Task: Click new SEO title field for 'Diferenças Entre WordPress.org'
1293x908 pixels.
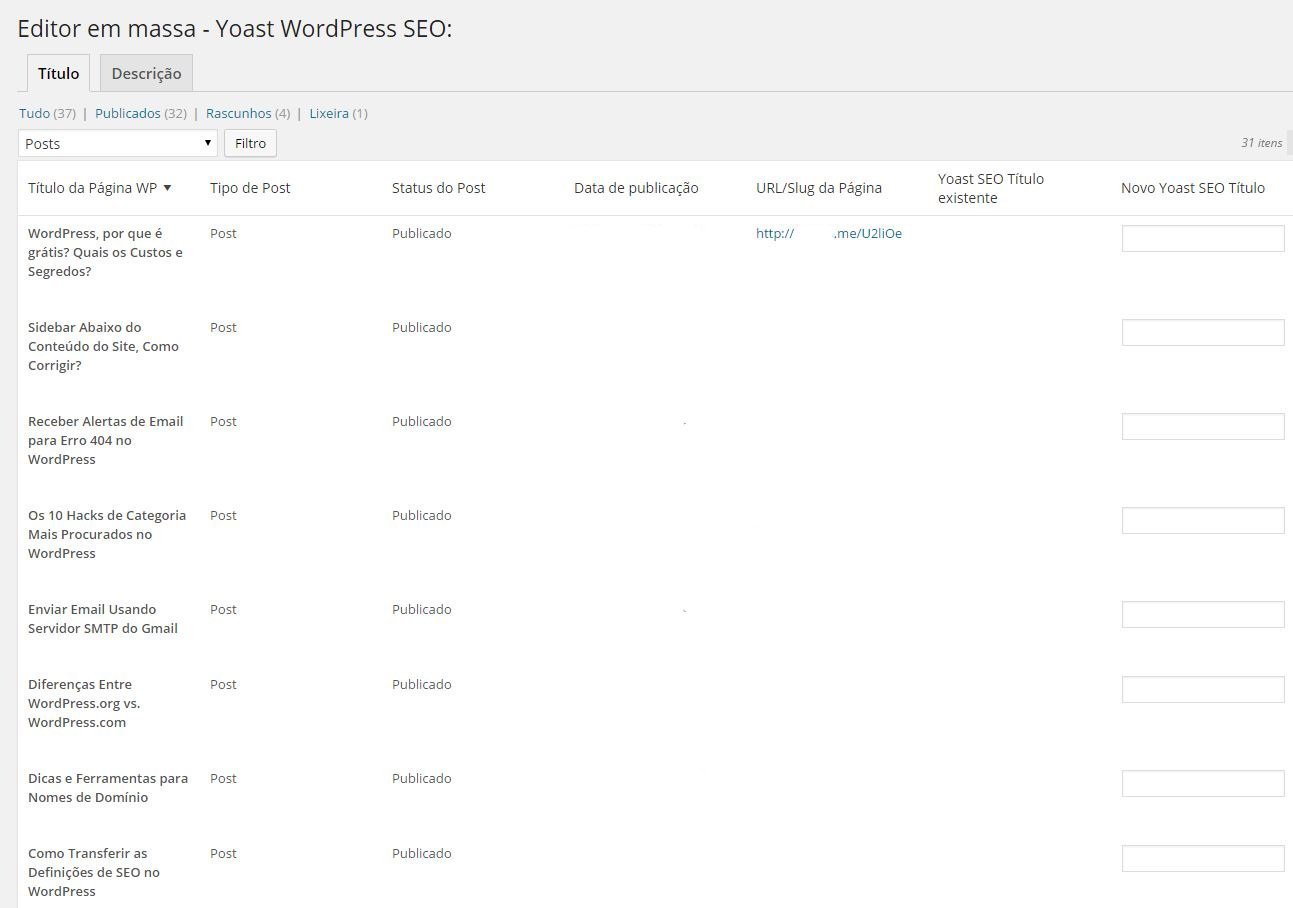Action: [1203, 689]
